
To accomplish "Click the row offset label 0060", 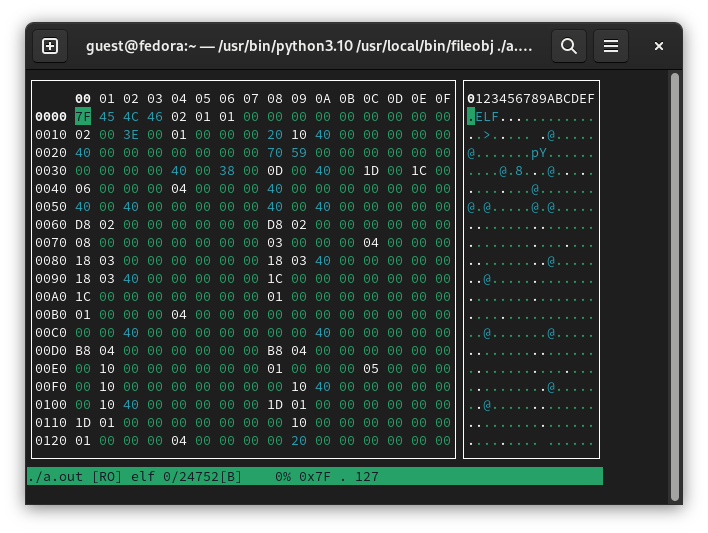I will point(51,224).
